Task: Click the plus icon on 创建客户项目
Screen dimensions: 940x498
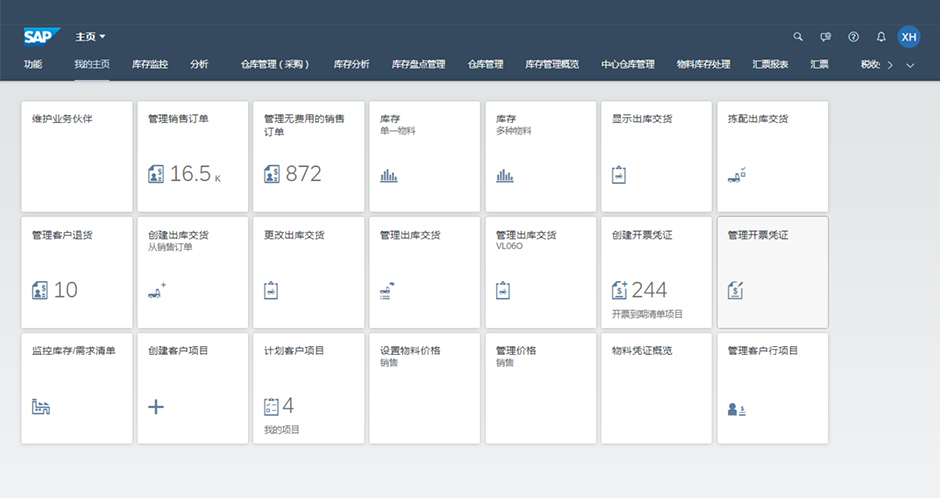Action: pos(156,406)
